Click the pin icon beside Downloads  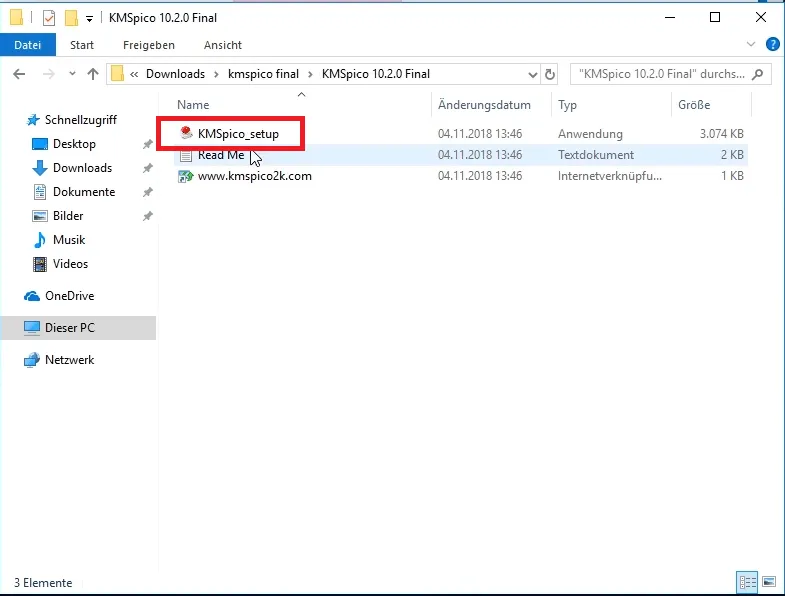148,168
